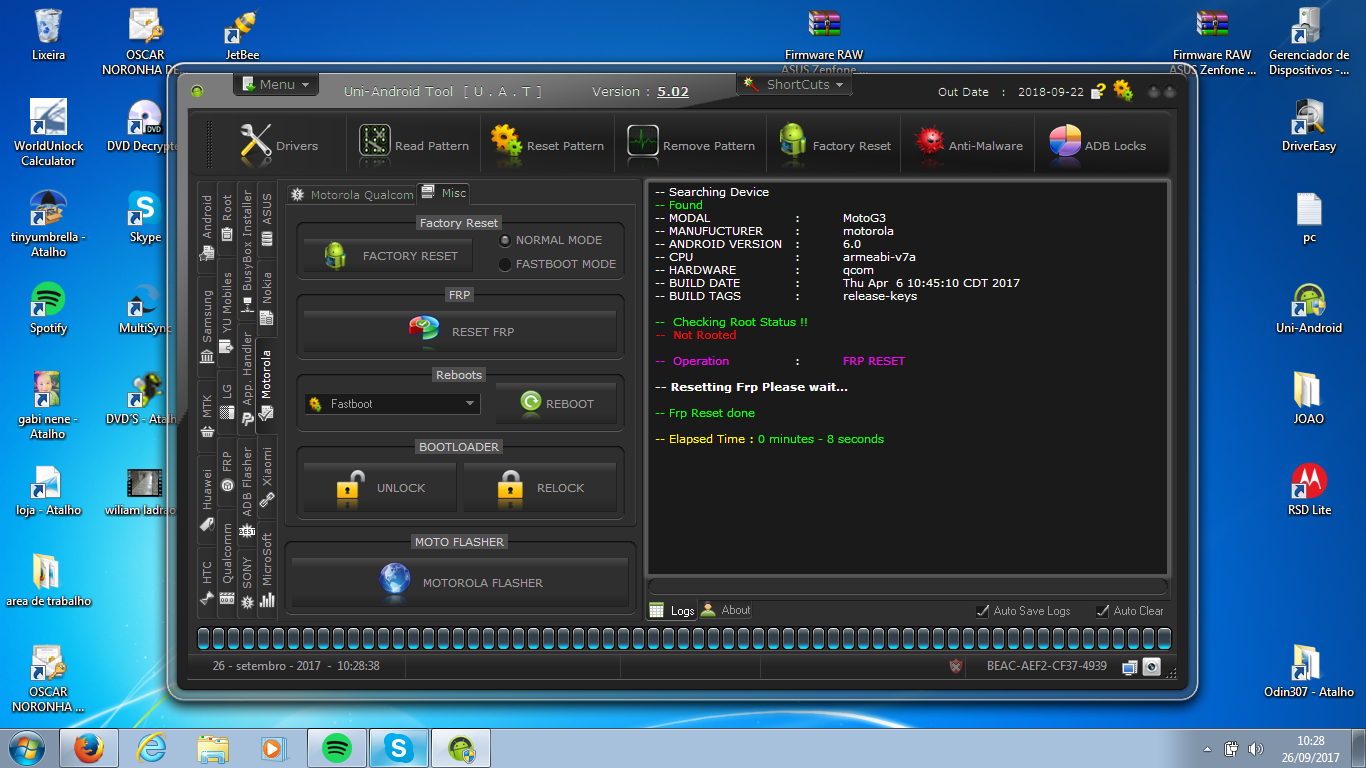Switch to the Logs tab
Image resolution: width=1366 pixels, height=768 pixels.
(672, 610)
